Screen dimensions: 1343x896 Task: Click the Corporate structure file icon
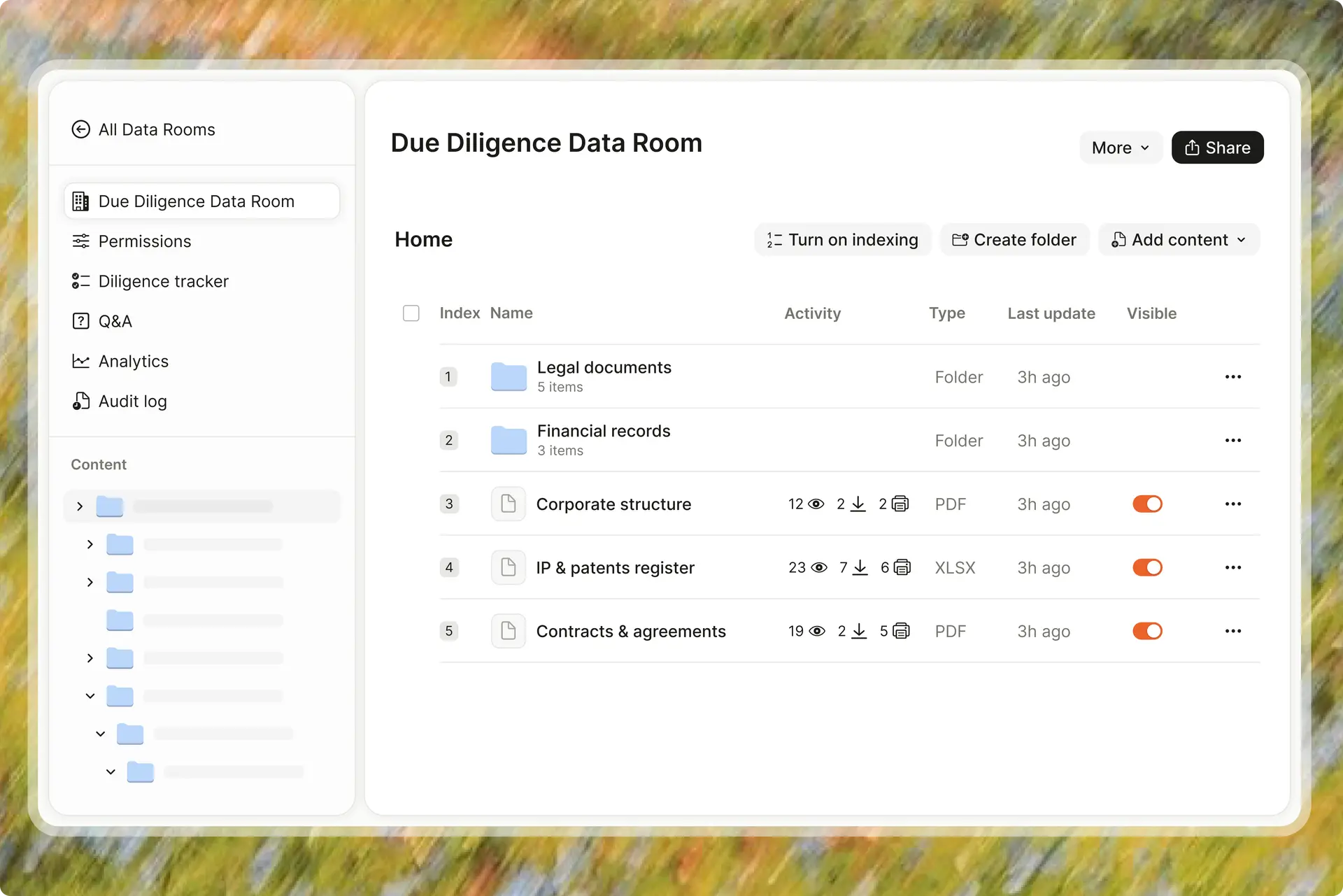tap(509, 504)
